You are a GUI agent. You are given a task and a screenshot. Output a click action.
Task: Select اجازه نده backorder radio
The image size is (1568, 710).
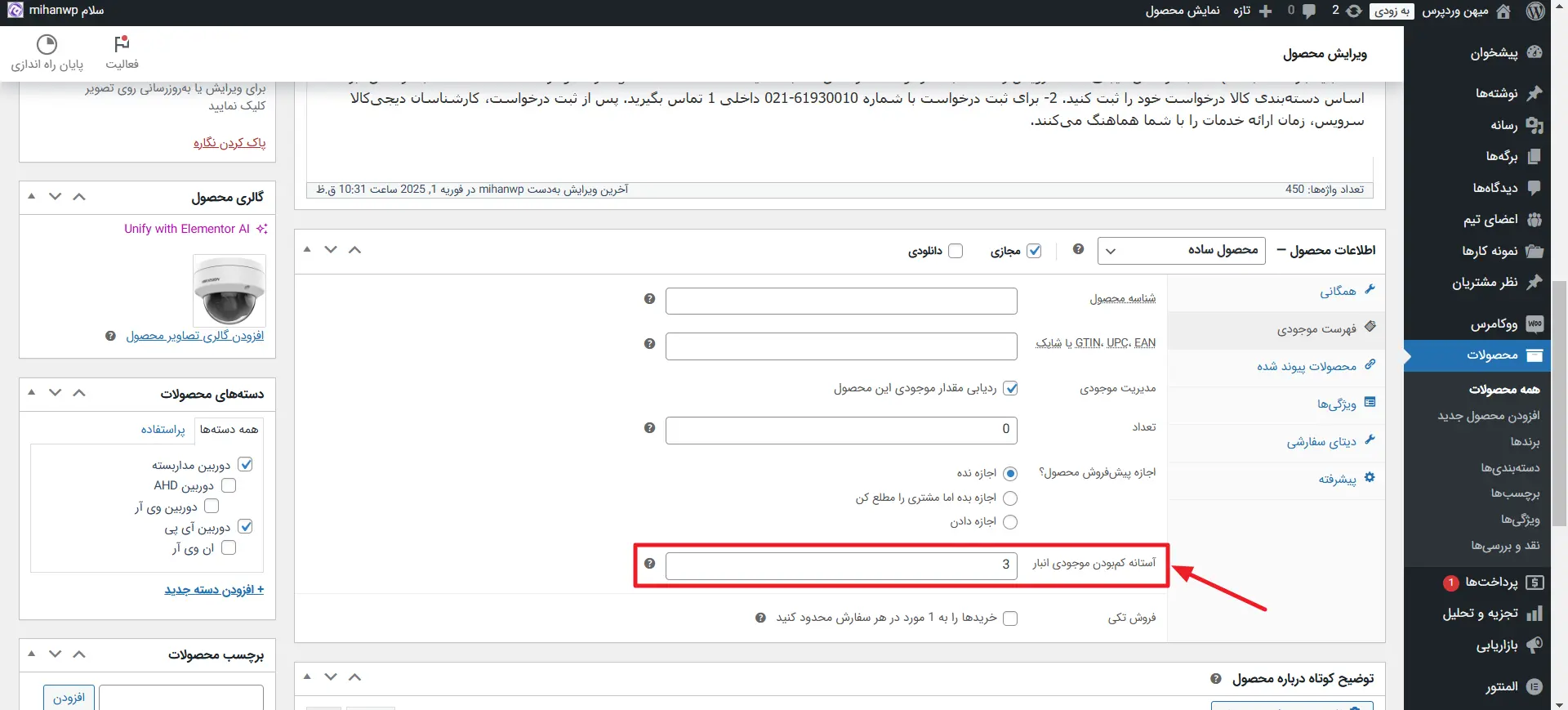click(1010, 474)
